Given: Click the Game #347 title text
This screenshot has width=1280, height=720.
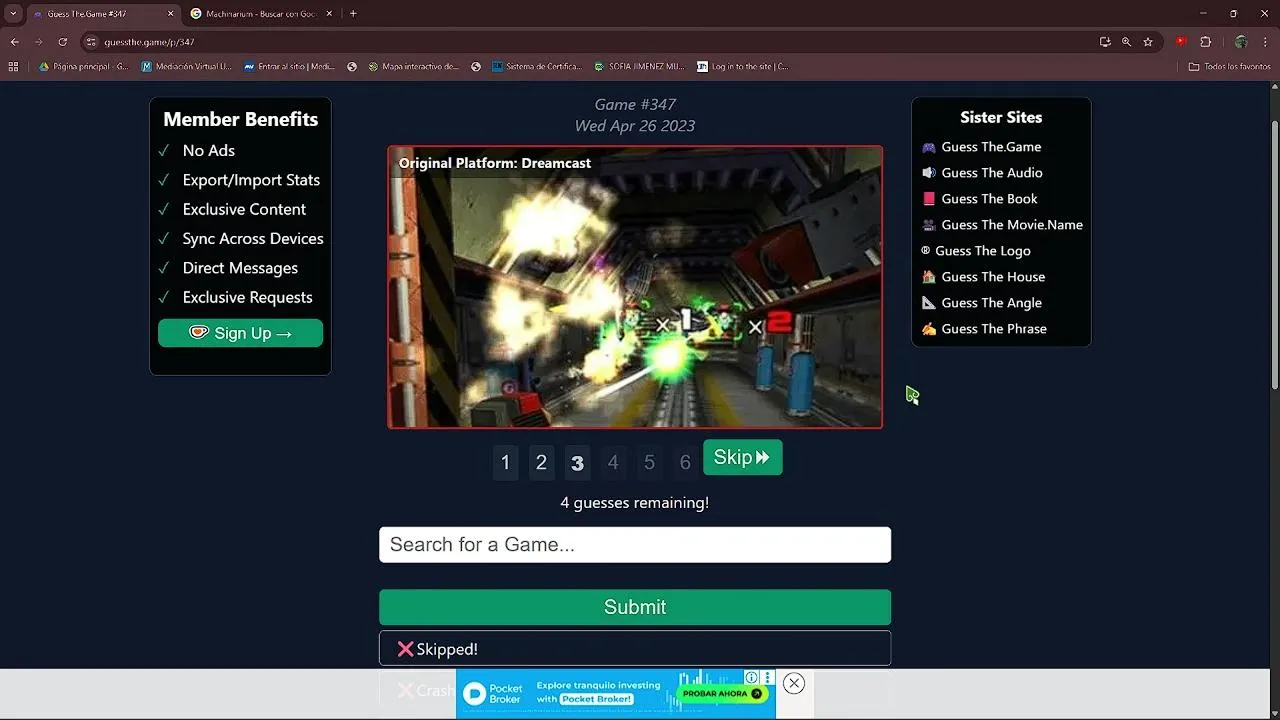Looking at the screenshot, I should pyautogui.click(x=635, y=104).
